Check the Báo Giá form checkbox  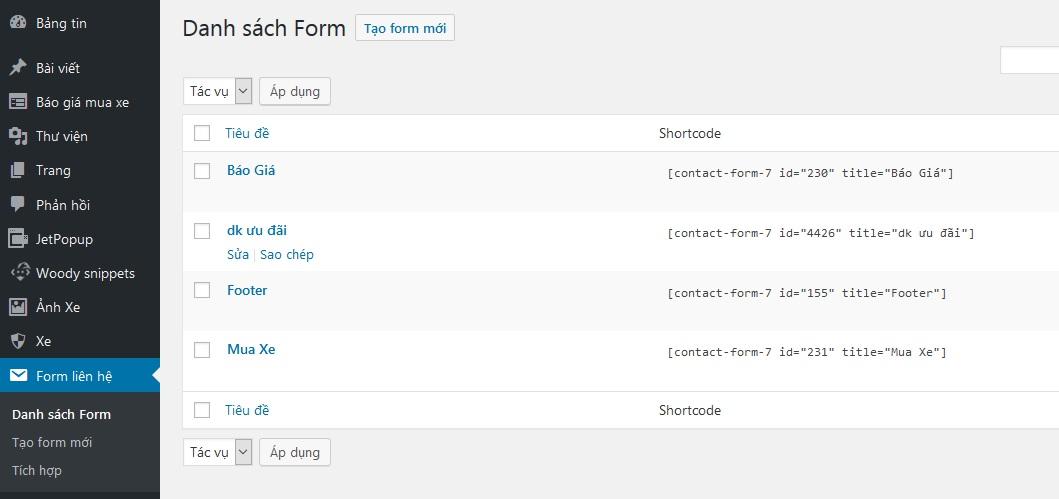[x=202, y=171]
